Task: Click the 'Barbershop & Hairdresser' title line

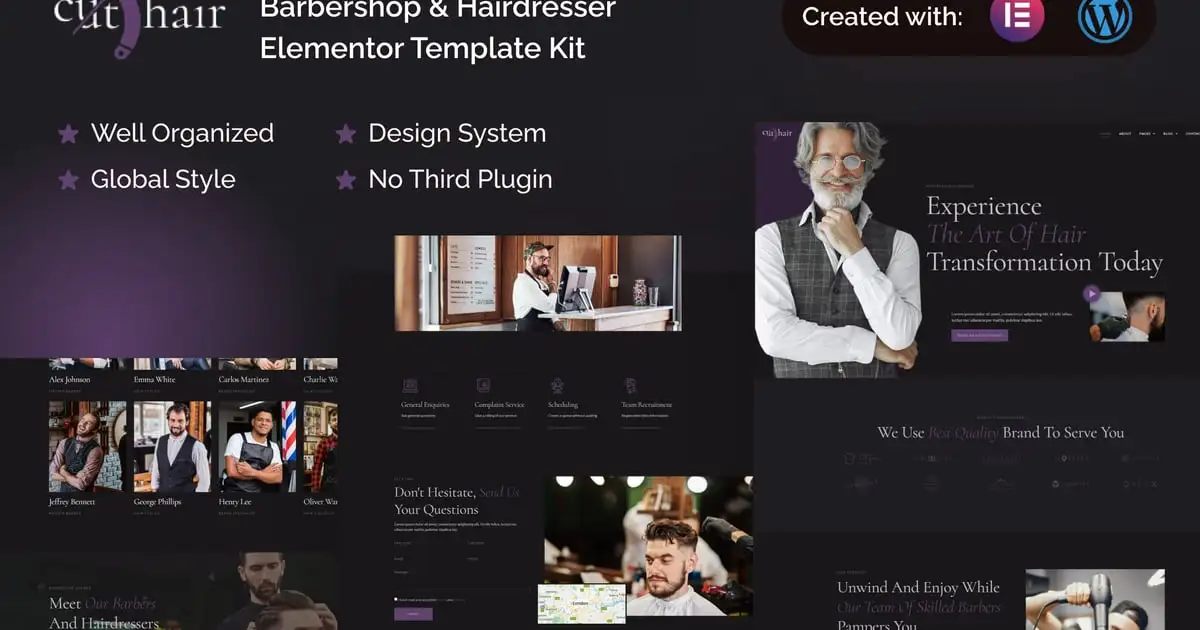Action: click(x=438, y=9)
